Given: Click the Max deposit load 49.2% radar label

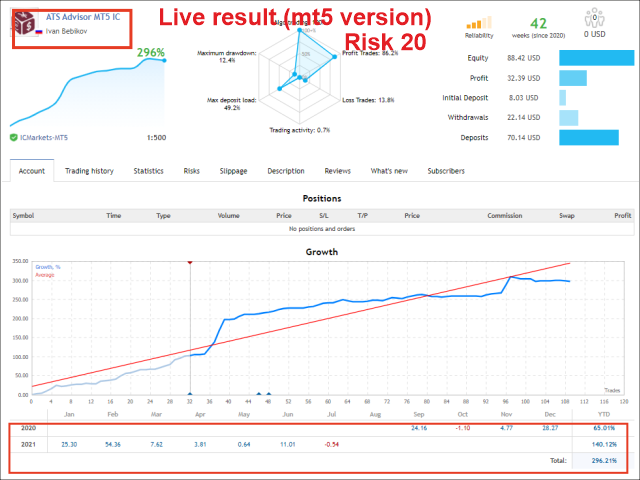Looking at the screenshot, I should coord(231,104).
